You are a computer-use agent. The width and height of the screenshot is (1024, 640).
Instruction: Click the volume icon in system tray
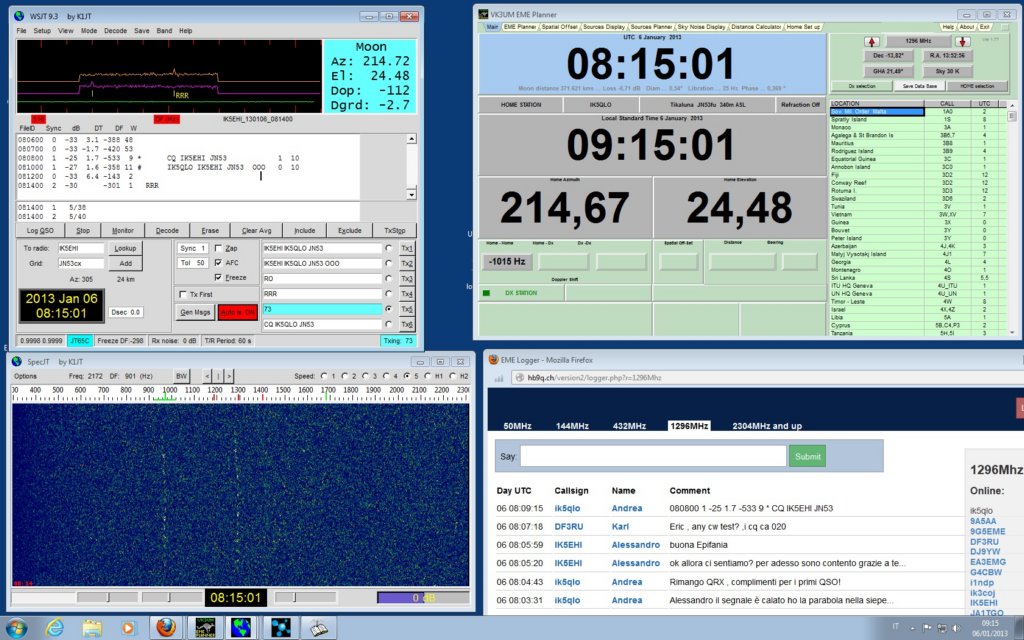(x=955, y=628)
